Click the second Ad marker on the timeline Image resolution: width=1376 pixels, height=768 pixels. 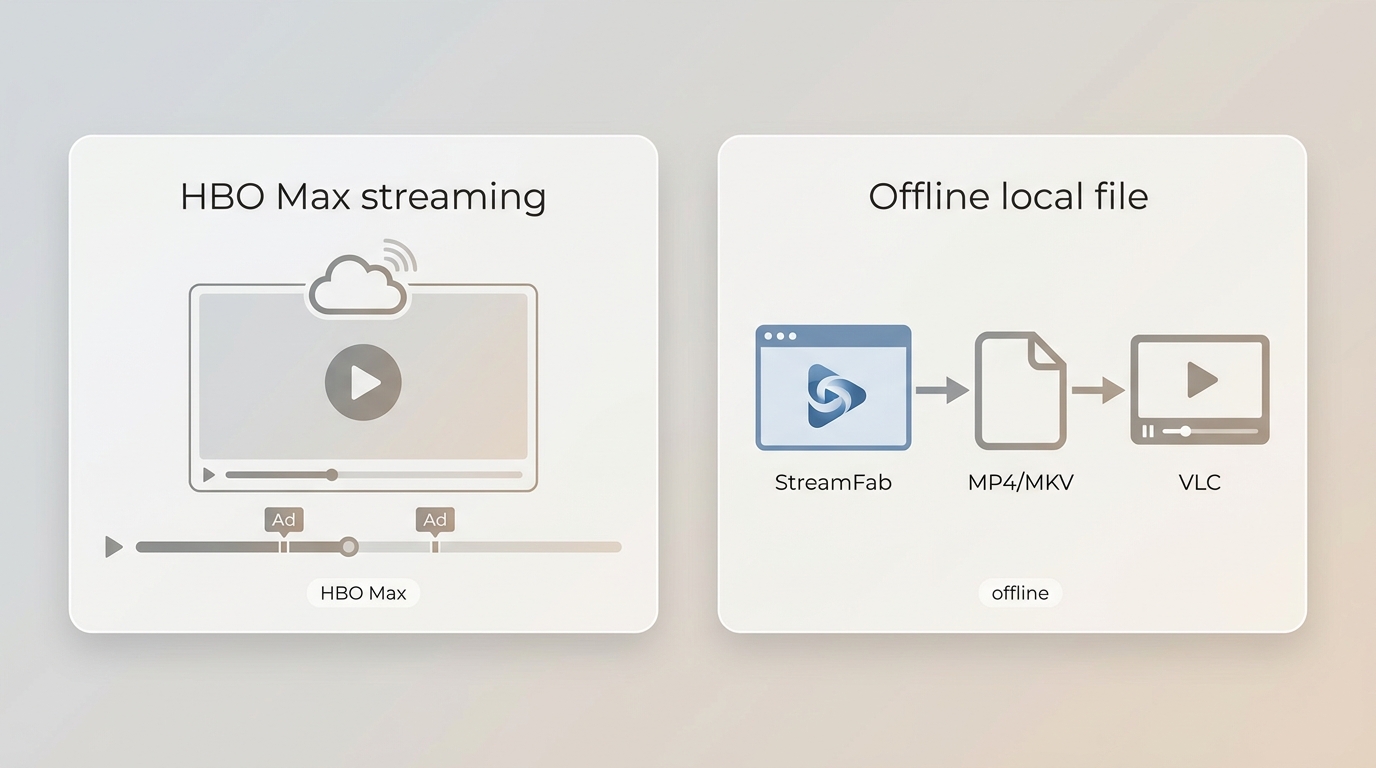435,520
